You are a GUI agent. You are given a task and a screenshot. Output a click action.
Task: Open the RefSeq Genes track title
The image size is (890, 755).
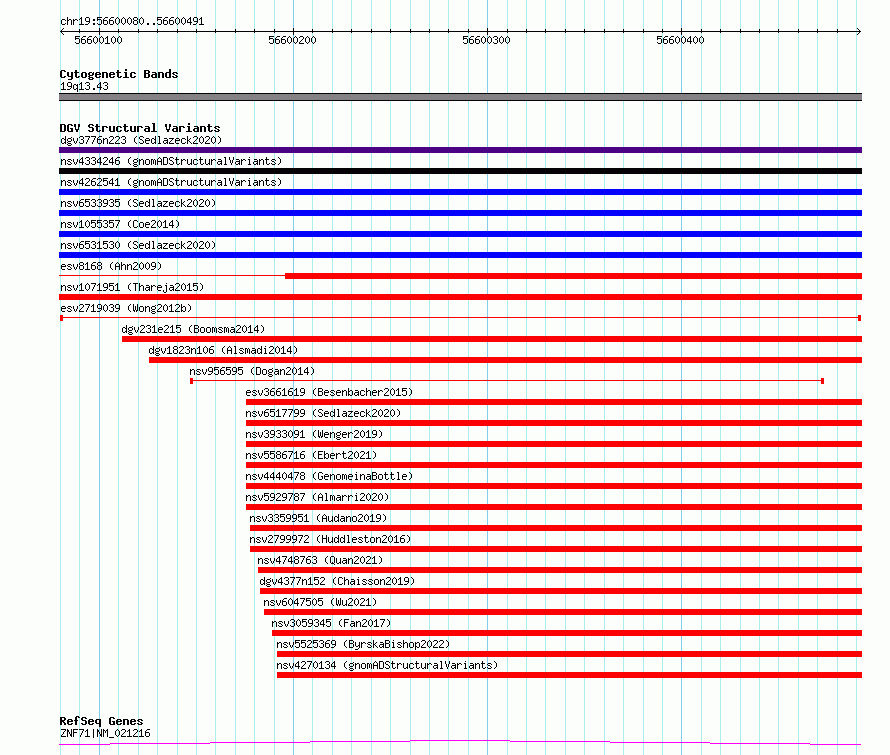pos(102,721)
